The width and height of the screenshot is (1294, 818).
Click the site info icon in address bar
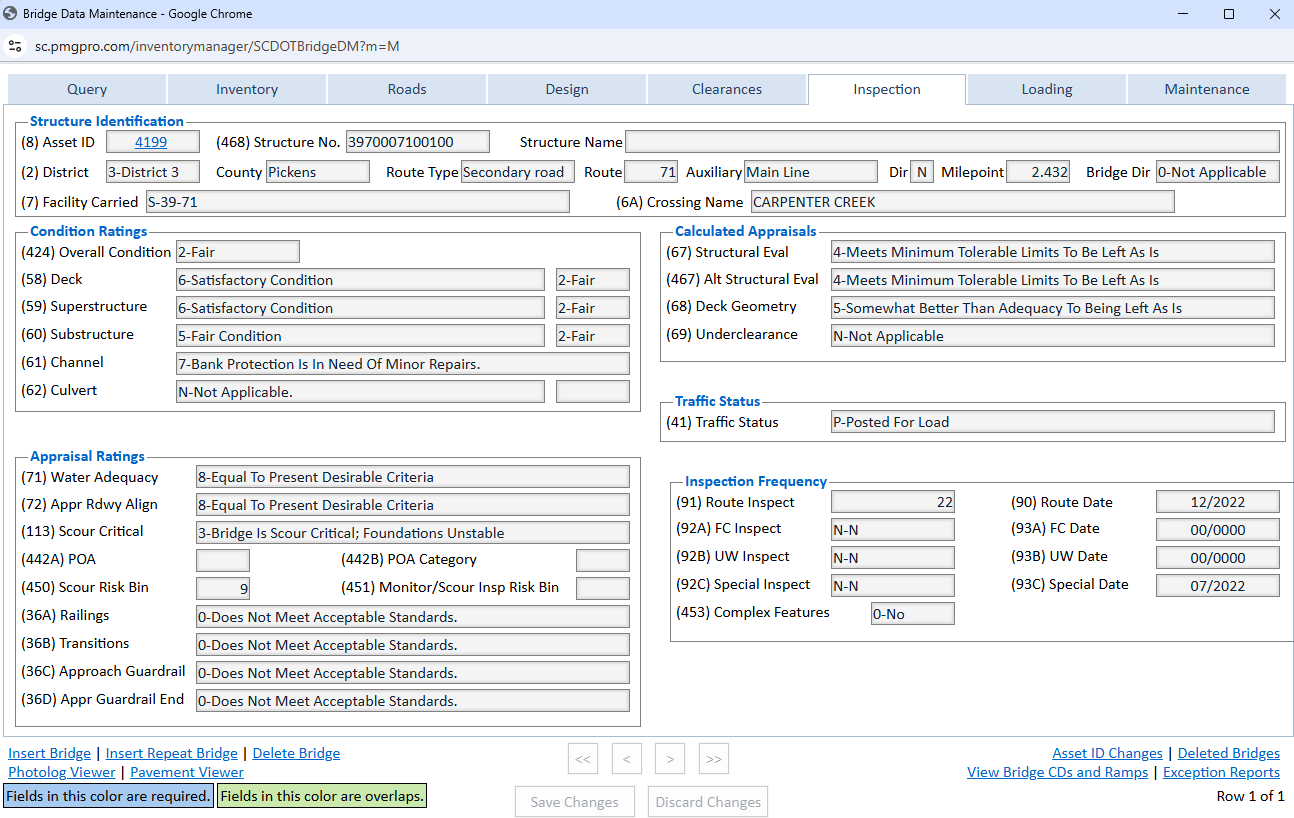click(15, 46)
